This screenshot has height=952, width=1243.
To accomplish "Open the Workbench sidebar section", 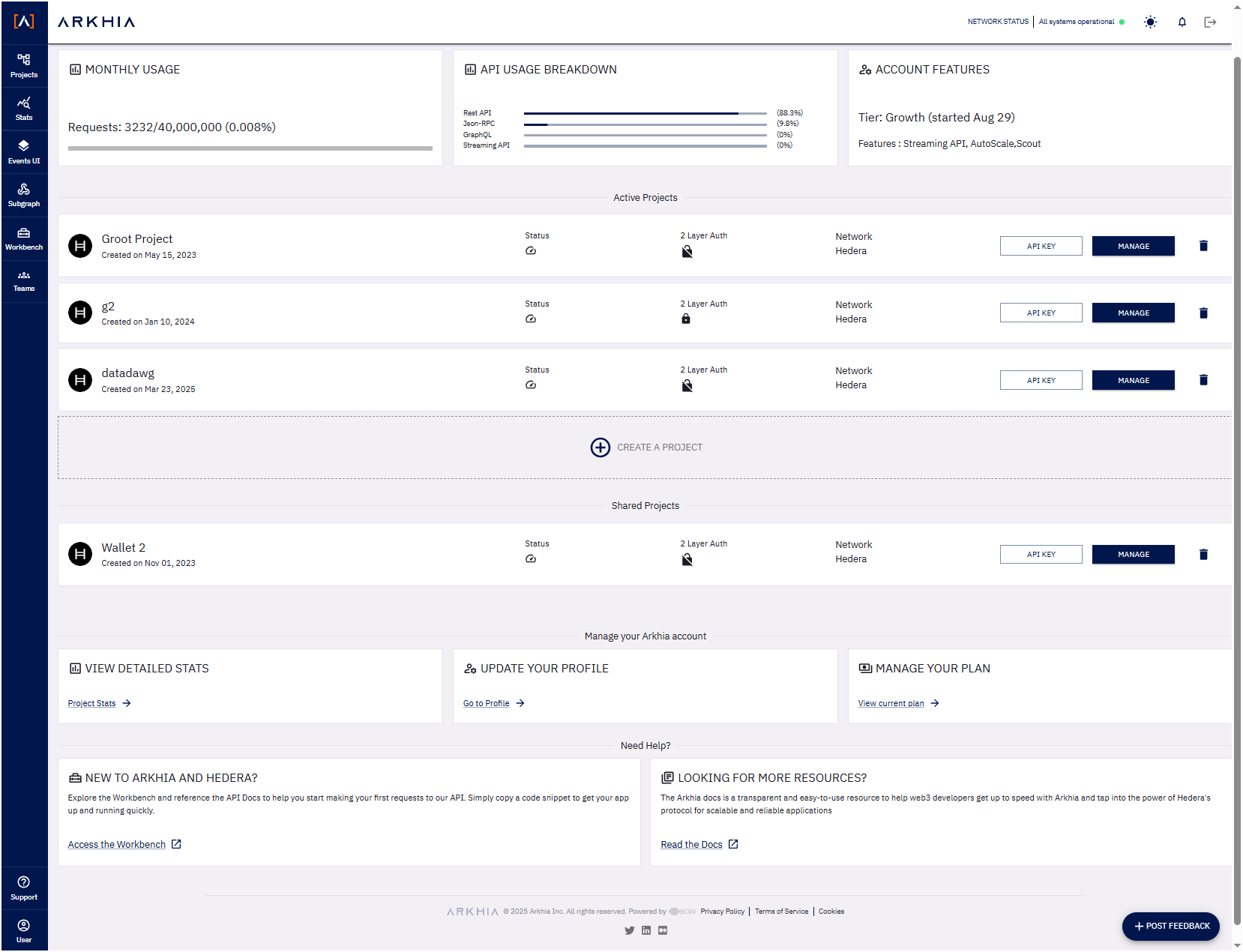I will [24, 238].
